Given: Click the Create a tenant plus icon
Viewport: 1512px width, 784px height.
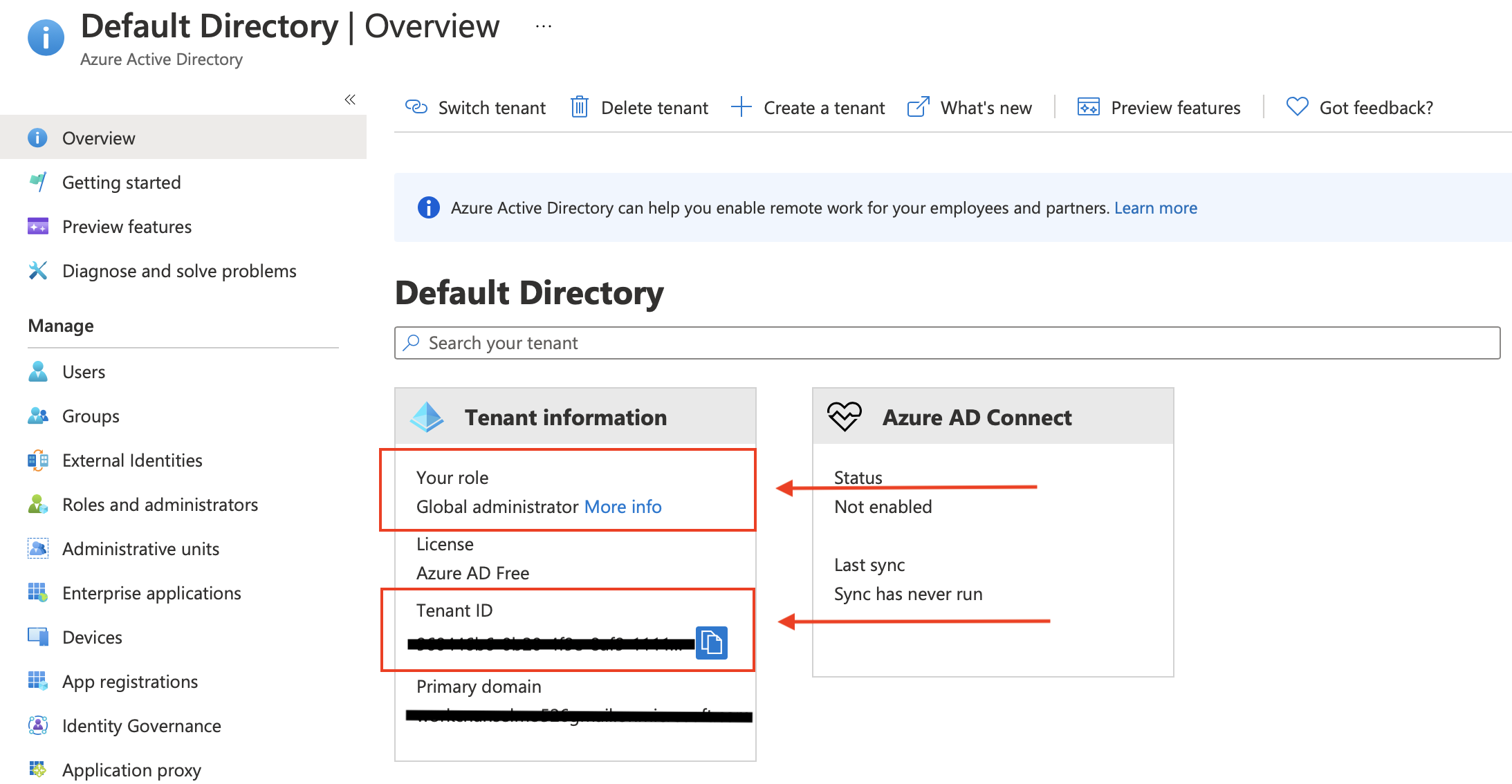Looking at the screenshot, I should pos(741,107).
